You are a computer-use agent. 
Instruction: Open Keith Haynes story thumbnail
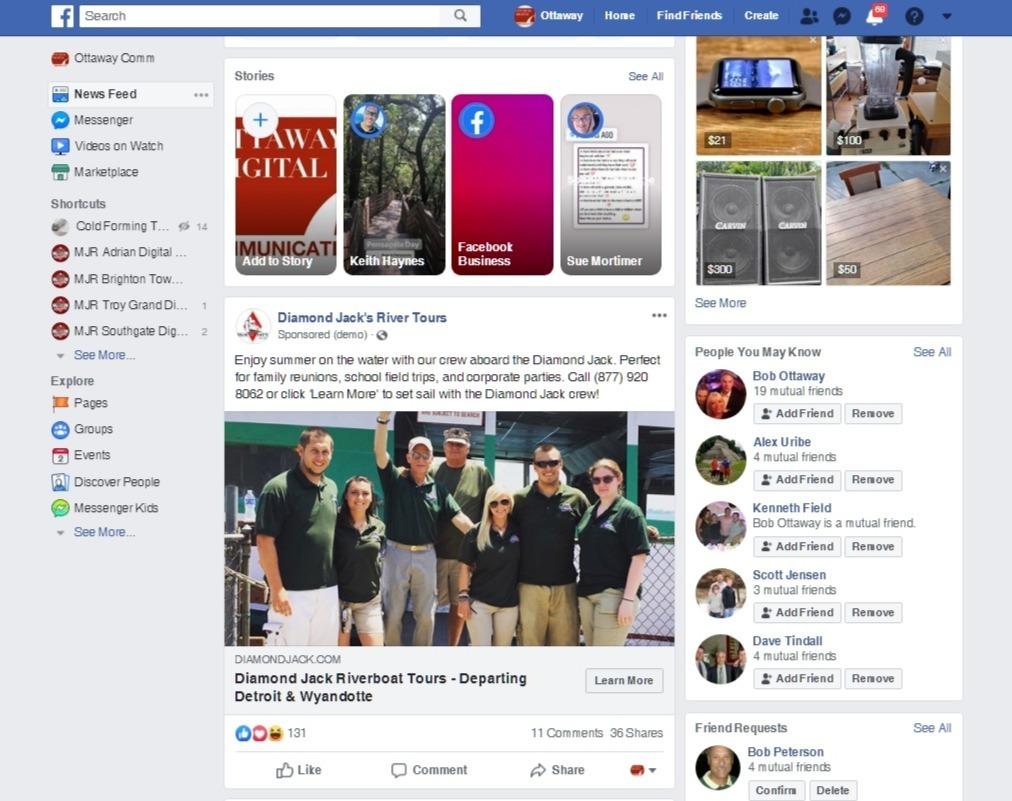click(x=394, y=185)
